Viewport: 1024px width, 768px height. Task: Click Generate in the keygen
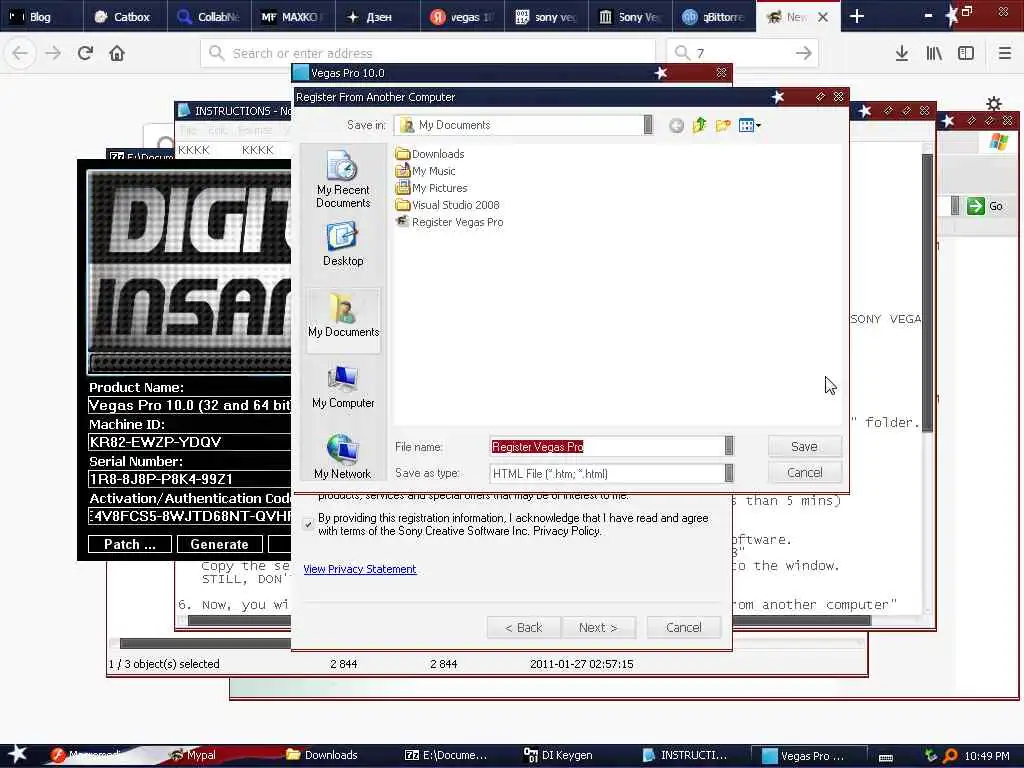[220, 544]
